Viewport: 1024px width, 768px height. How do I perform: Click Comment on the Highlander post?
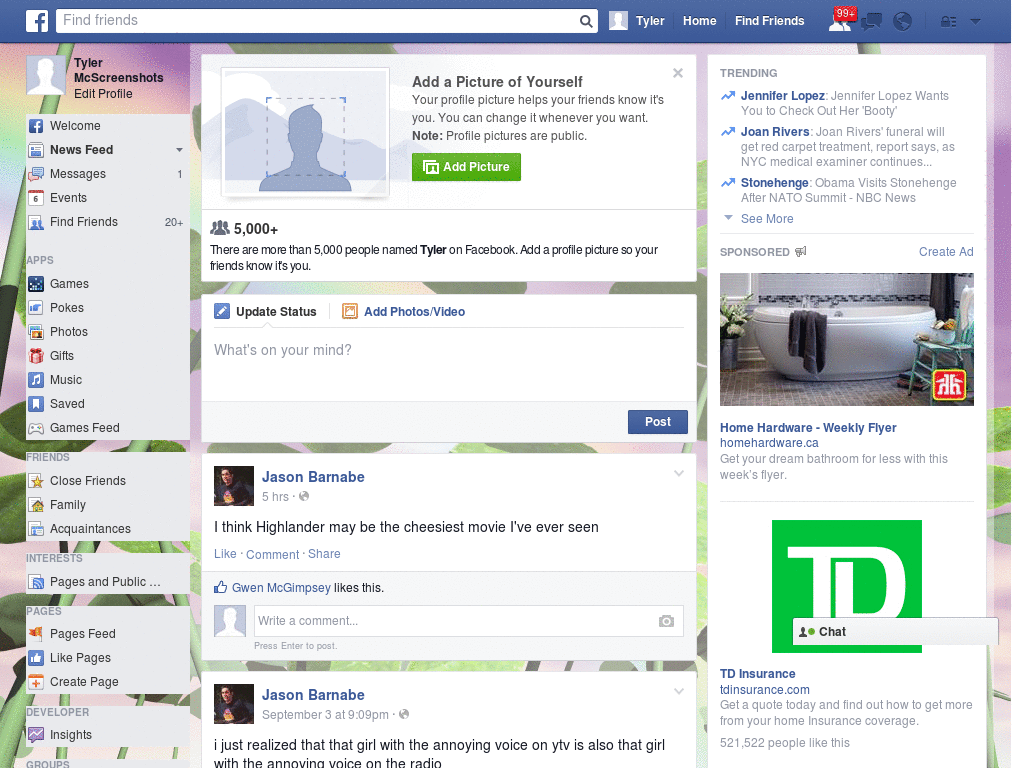tap(272, 554)
